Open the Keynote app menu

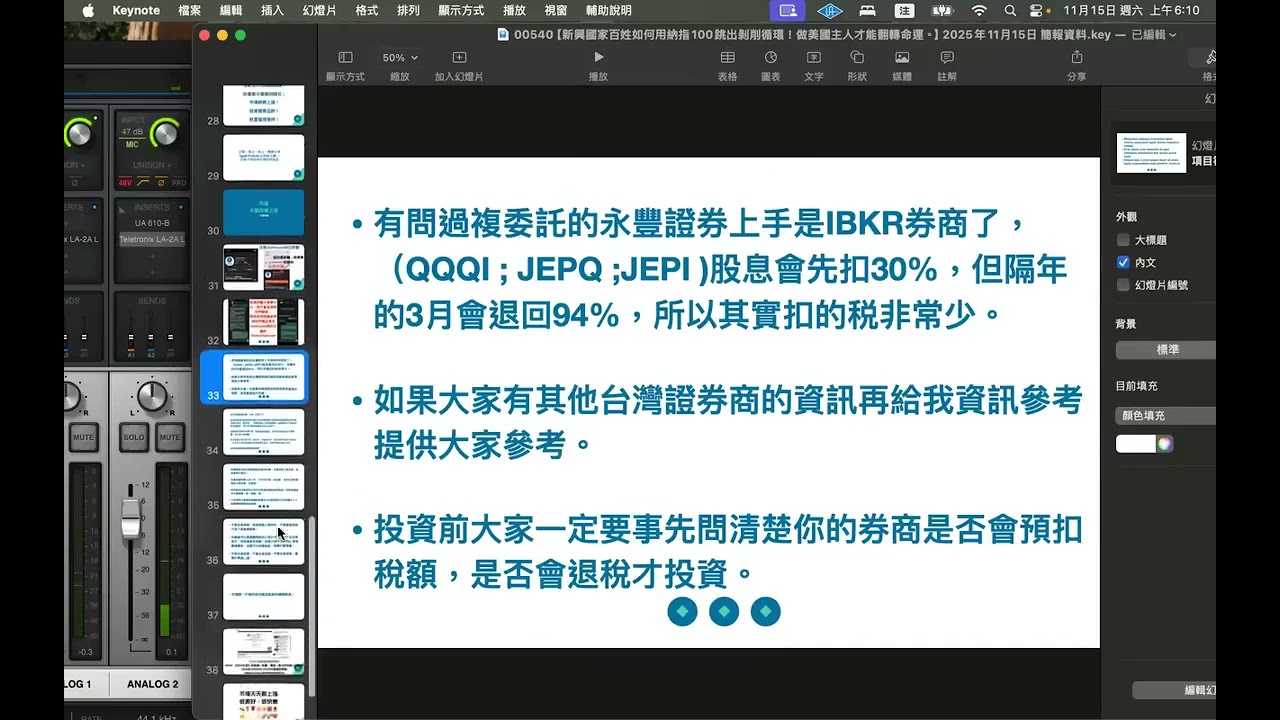pos(136,10)
